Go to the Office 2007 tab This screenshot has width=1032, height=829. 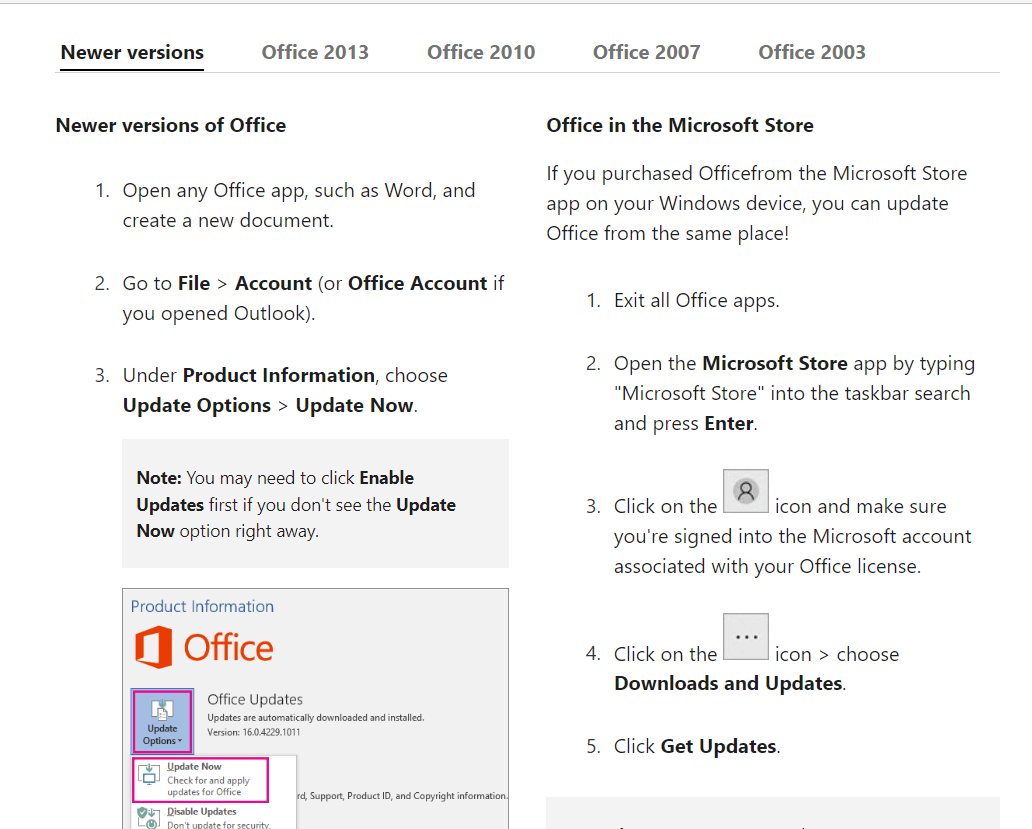(x=646, y=52)
